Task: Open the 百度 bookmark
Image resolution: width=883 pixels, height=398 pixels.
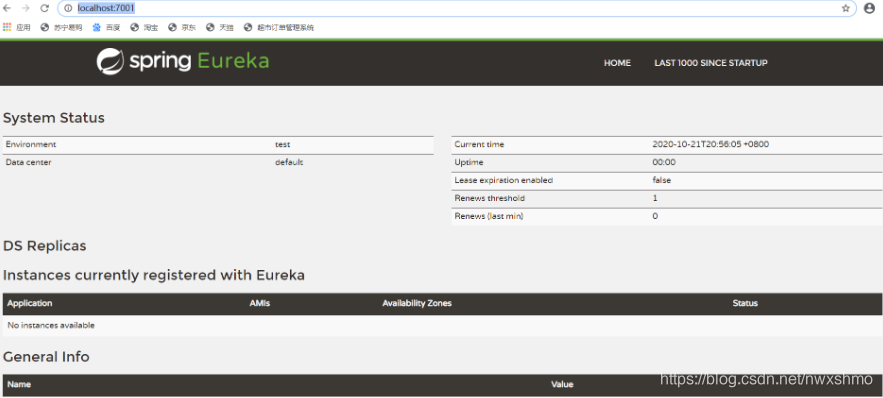Action: coord(106,27)
